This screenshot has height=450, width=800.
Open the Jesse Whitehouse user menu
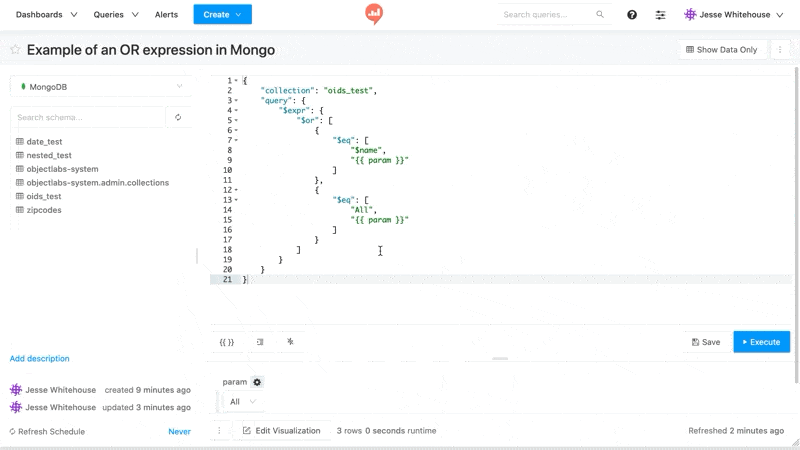point(734,14)
